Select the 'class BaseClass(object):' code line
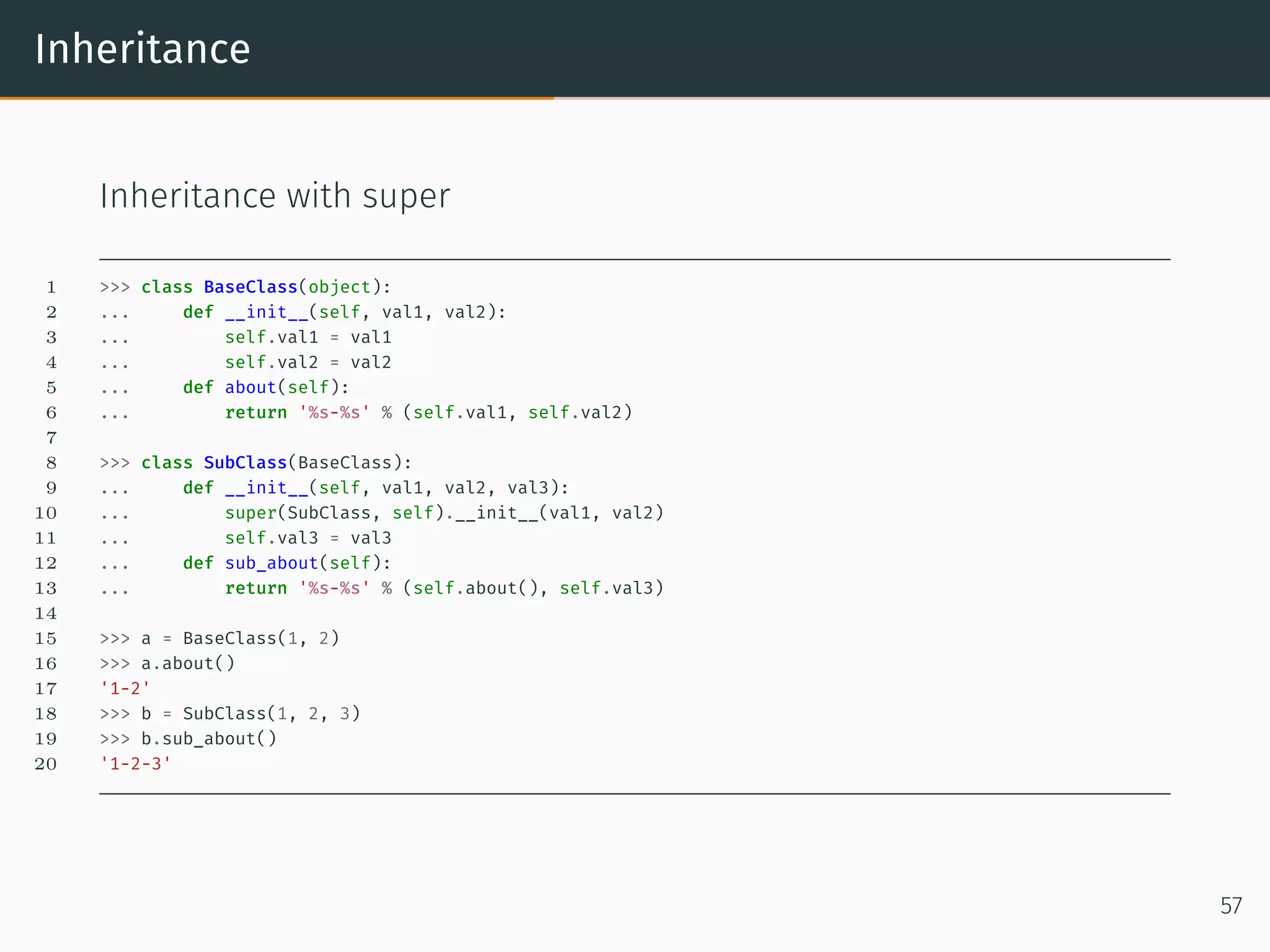 [x=246, y=287]
